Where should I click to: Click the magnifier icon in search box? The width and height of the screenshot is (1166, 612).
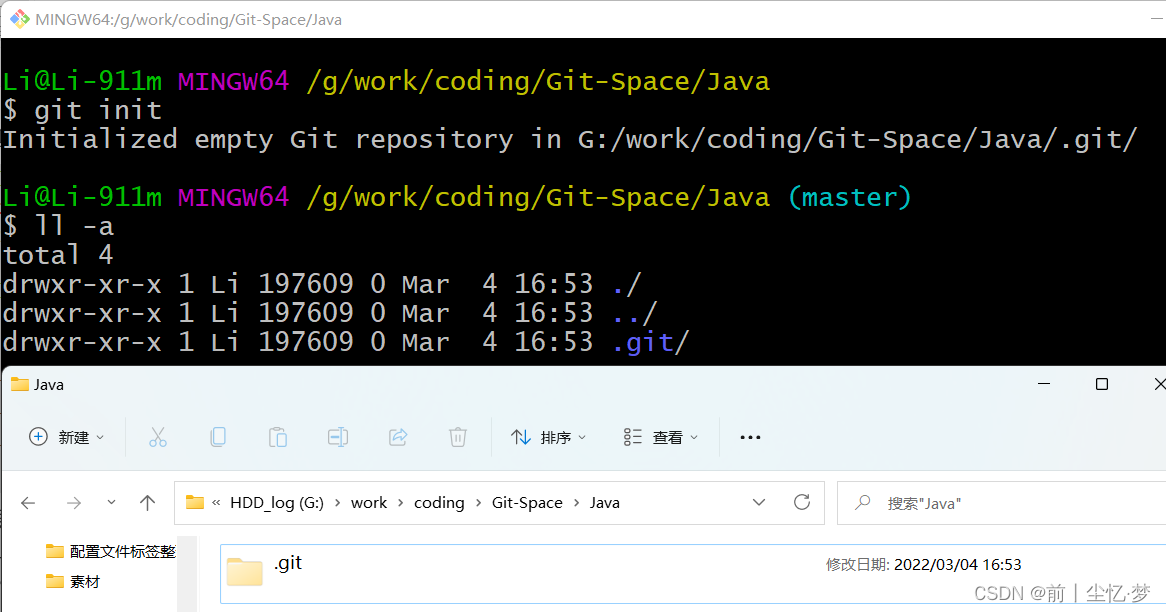862,503
